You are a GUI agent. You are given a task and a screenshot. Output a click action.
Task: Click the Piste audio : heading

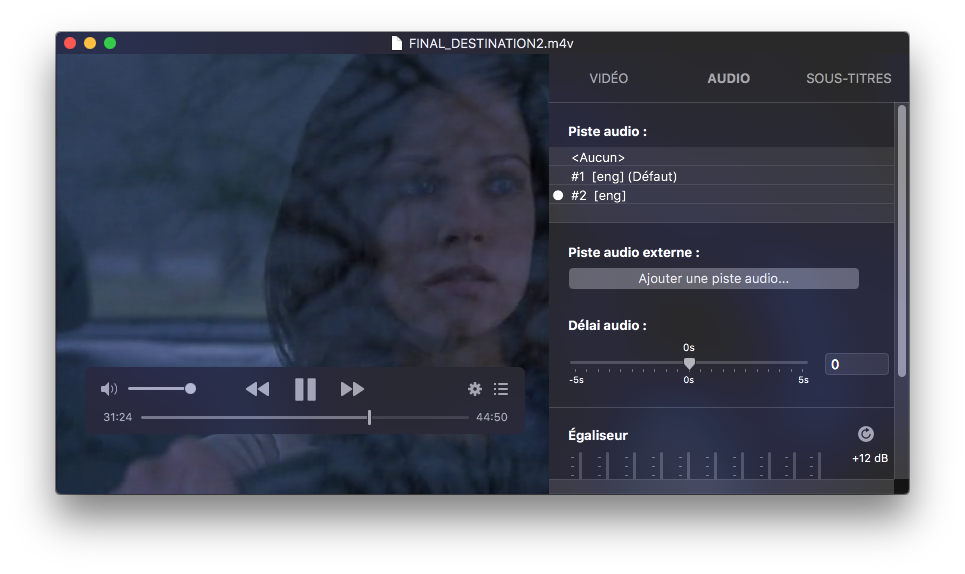click(x=607, y=132)
